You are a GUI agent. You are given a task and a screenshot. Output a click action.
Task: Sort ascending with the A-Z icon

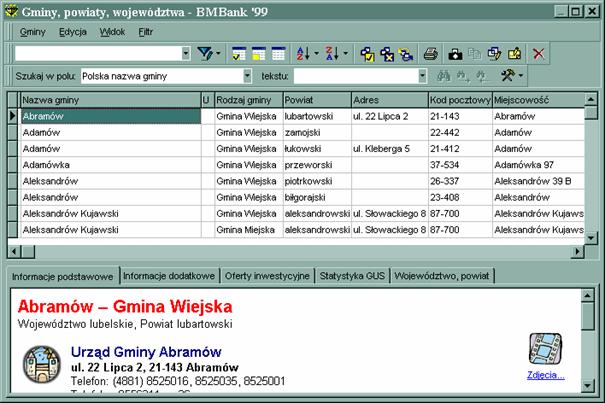pyautogui.click(x=303, y=54)
